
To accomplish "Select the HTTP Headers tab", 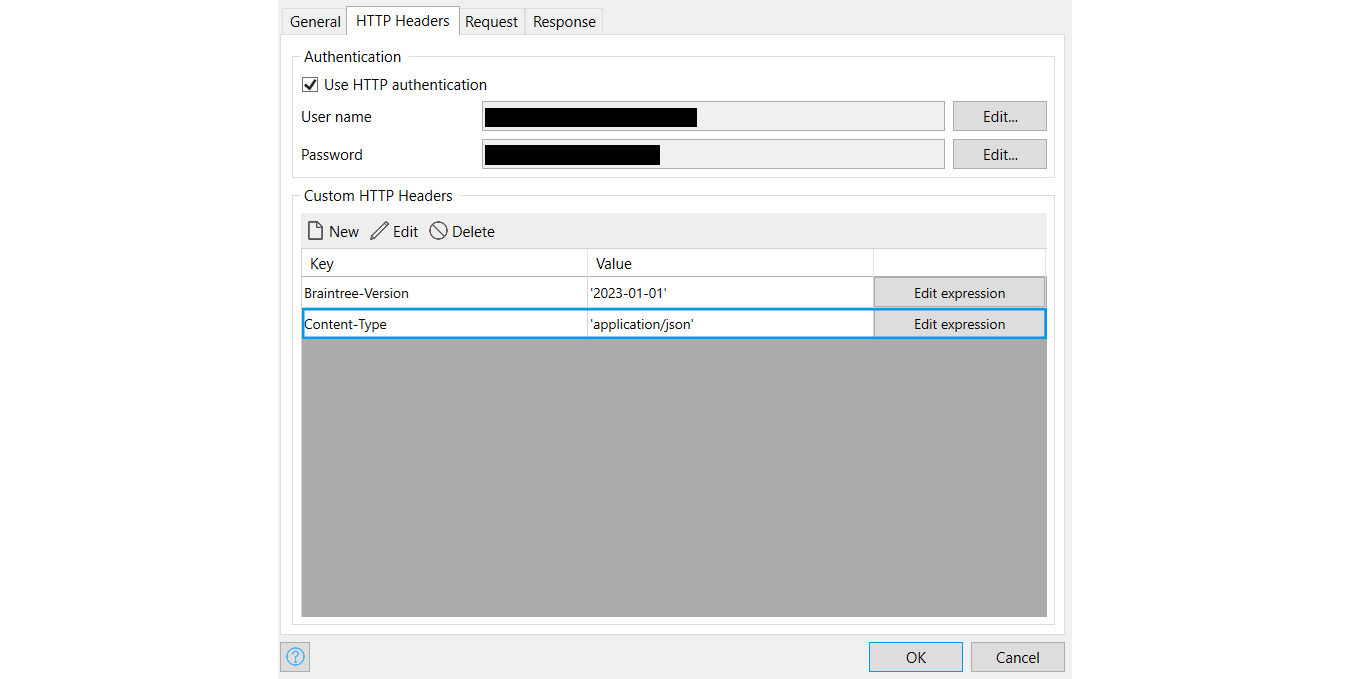I will [402, 20].
